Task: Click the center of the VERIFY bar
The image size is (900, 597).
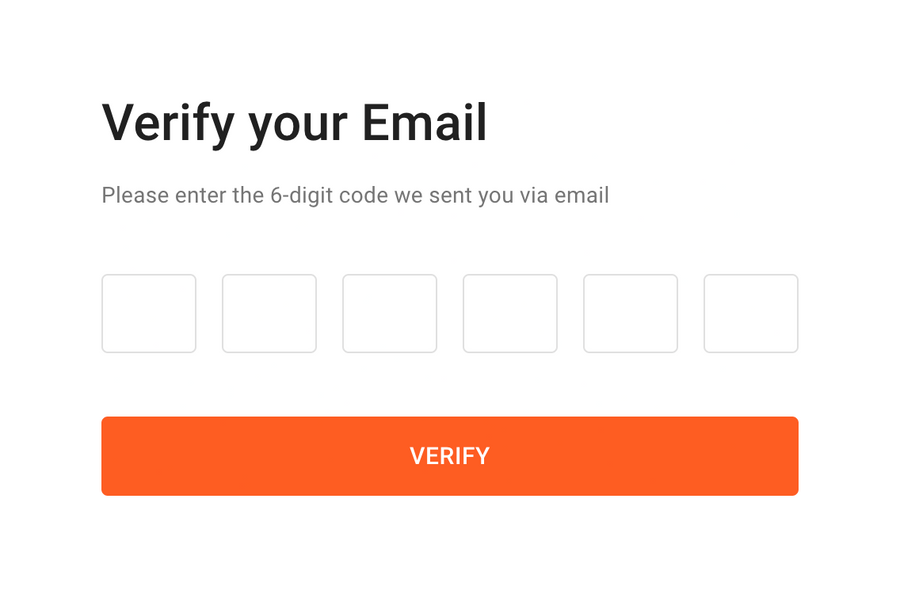Action: click(x=449, y=456)
